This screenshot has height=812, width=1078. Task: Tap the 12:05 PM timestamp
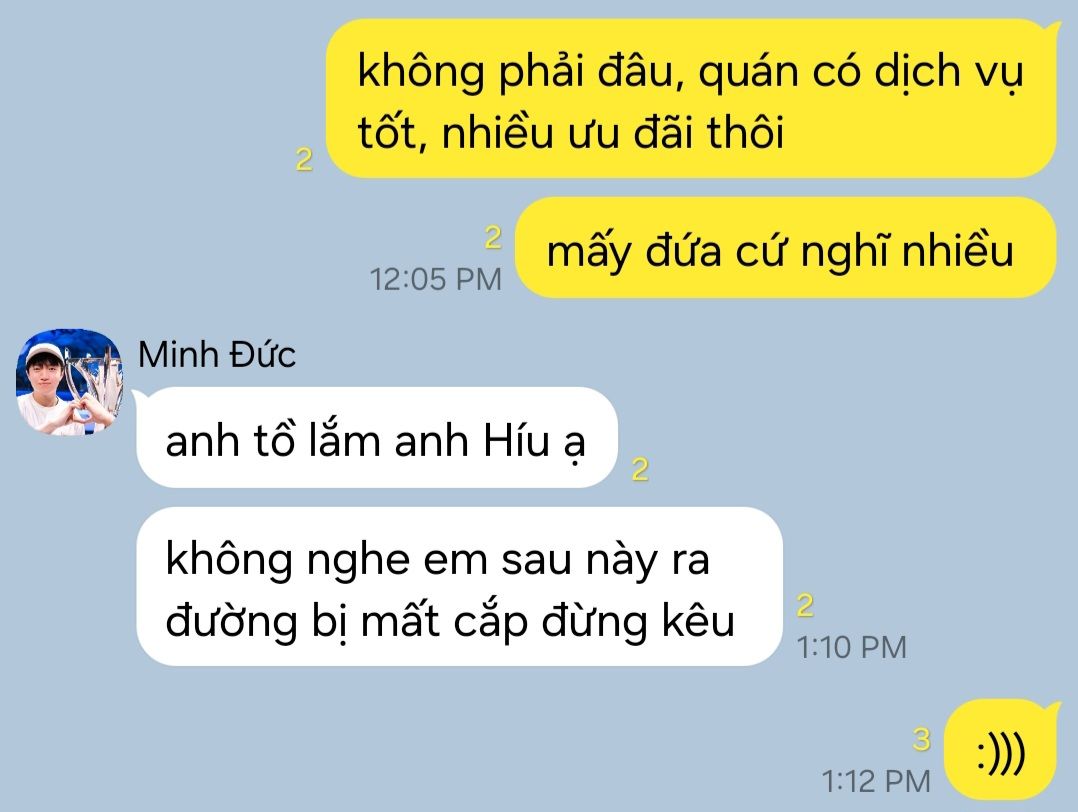click(436, 279)
